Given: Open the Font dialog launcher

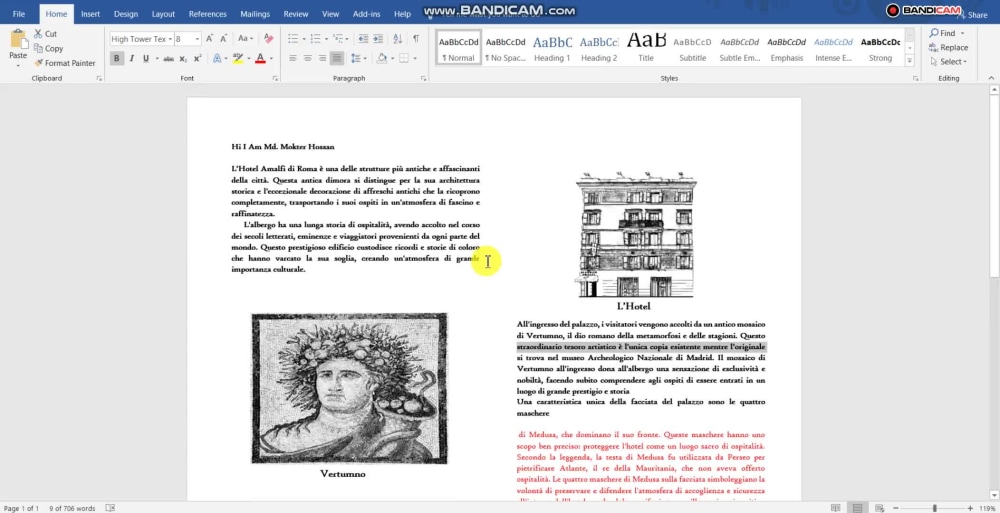Looking at the screenshot, I should [x=276, y=78].
